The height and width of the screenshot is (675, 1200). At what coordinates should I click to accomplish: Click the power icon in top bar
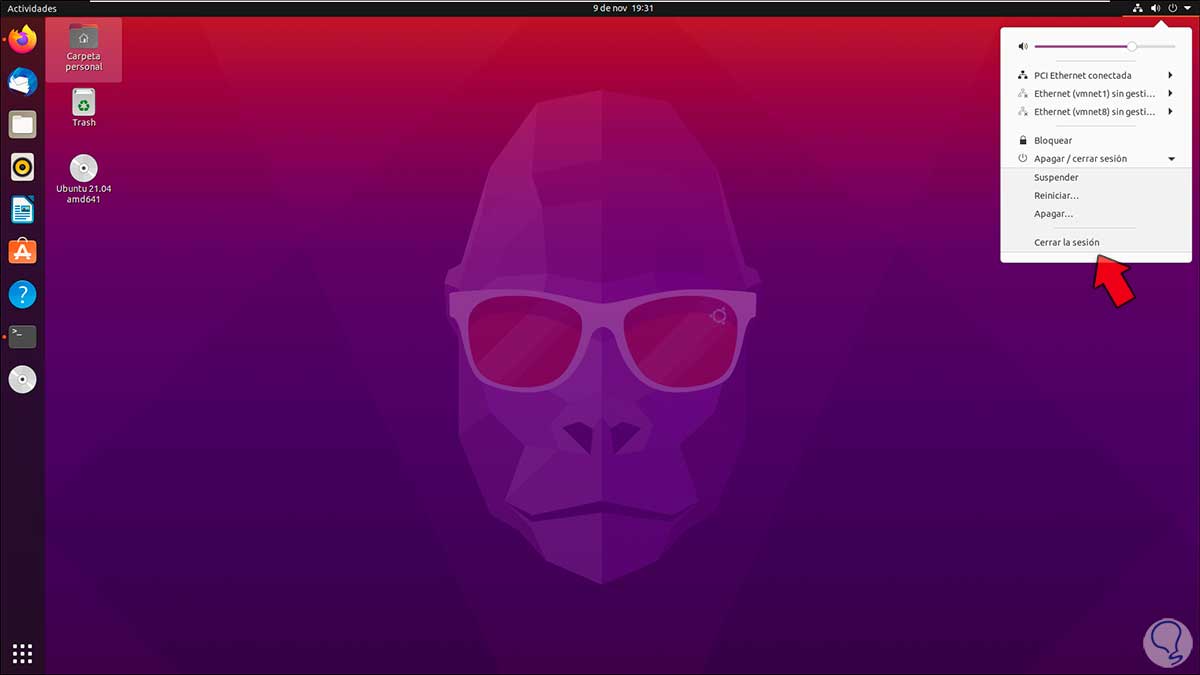(x=1172, y=8)
